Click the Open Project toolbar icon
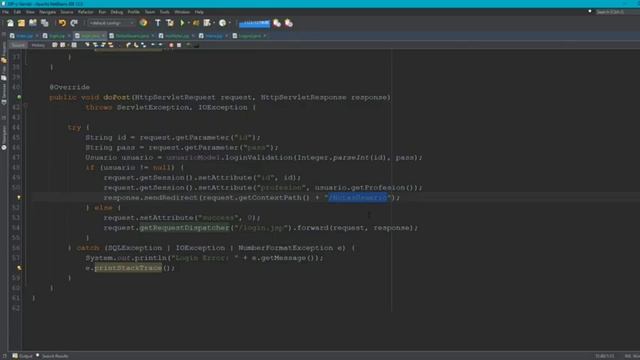 pos(33,23)
